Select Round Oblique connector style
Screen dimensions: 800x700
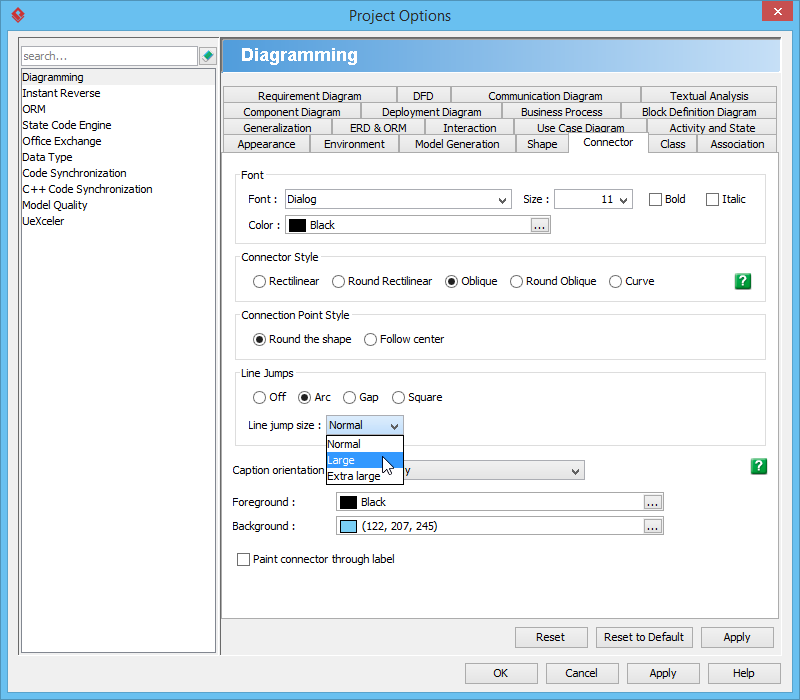click(x=516, y=282)
